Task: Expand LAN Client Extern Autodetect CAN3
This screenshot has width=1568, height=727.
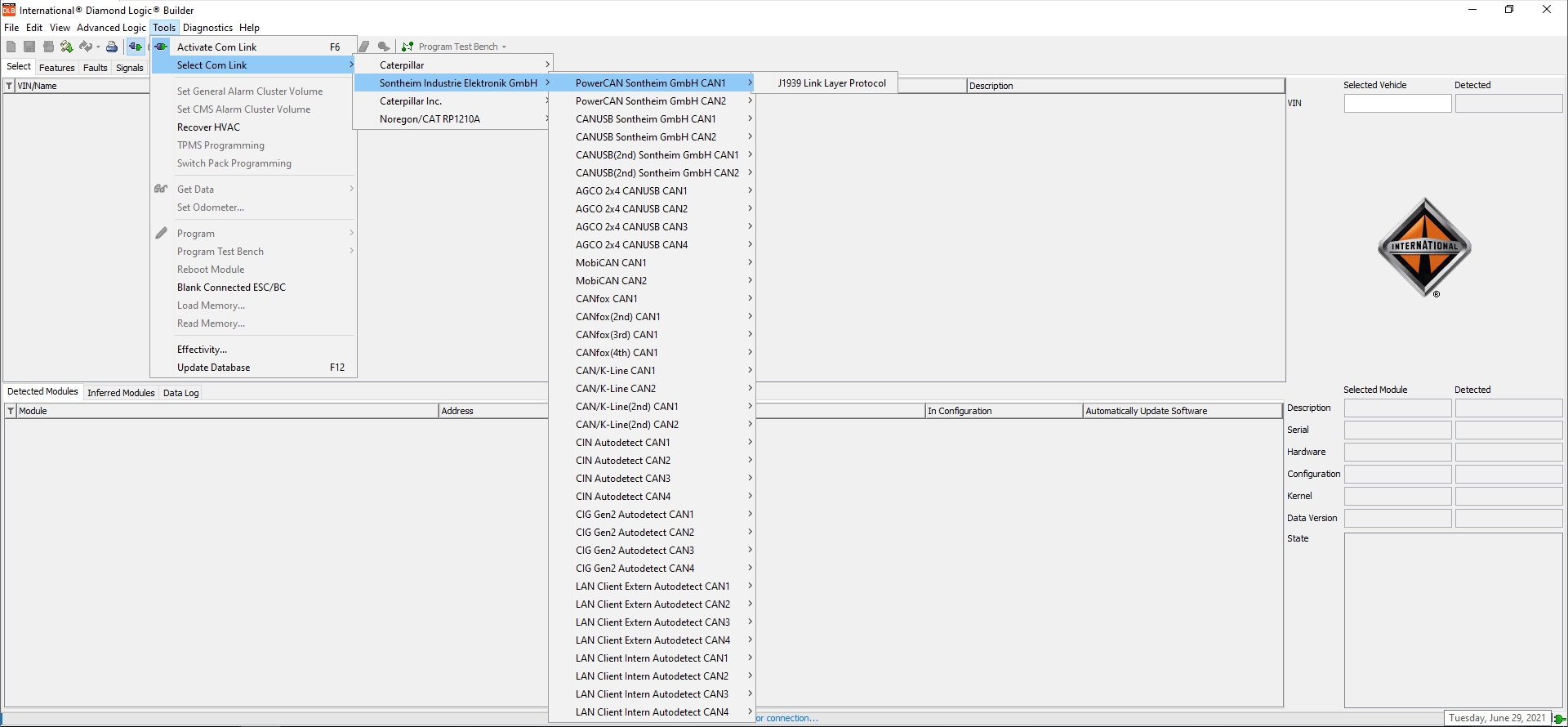Action: [652, 622]
